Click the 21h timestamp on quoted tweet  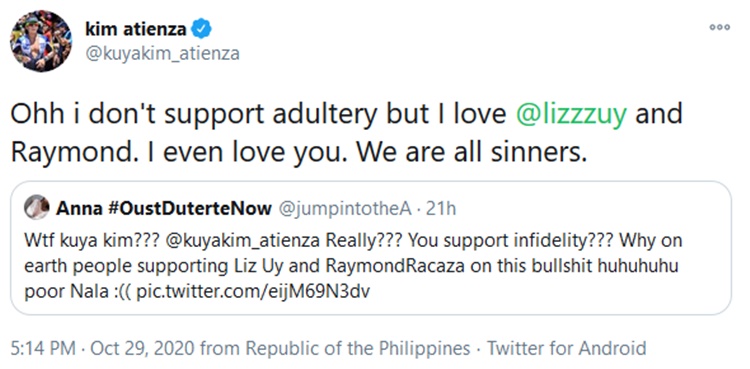[x=440, y=209]
